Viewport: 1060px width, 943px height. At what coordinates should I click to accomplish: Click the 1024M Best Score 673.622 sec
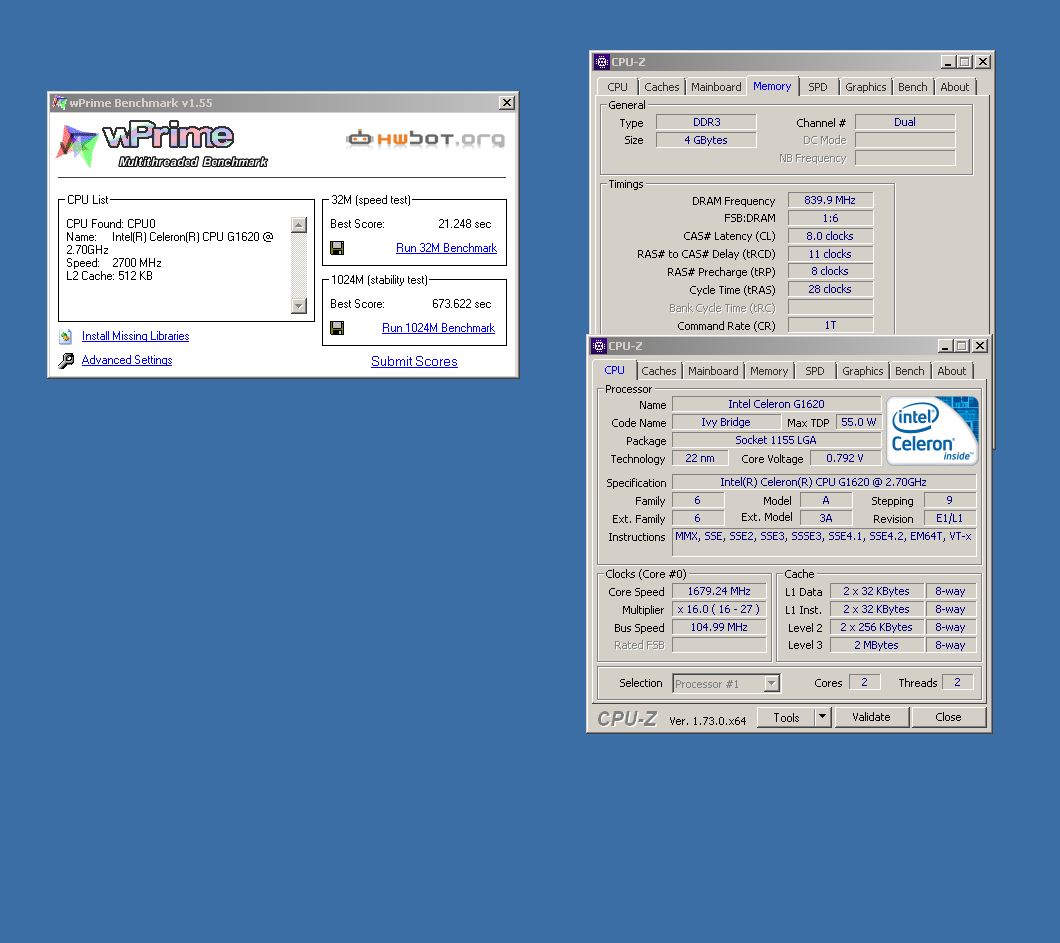462,304
